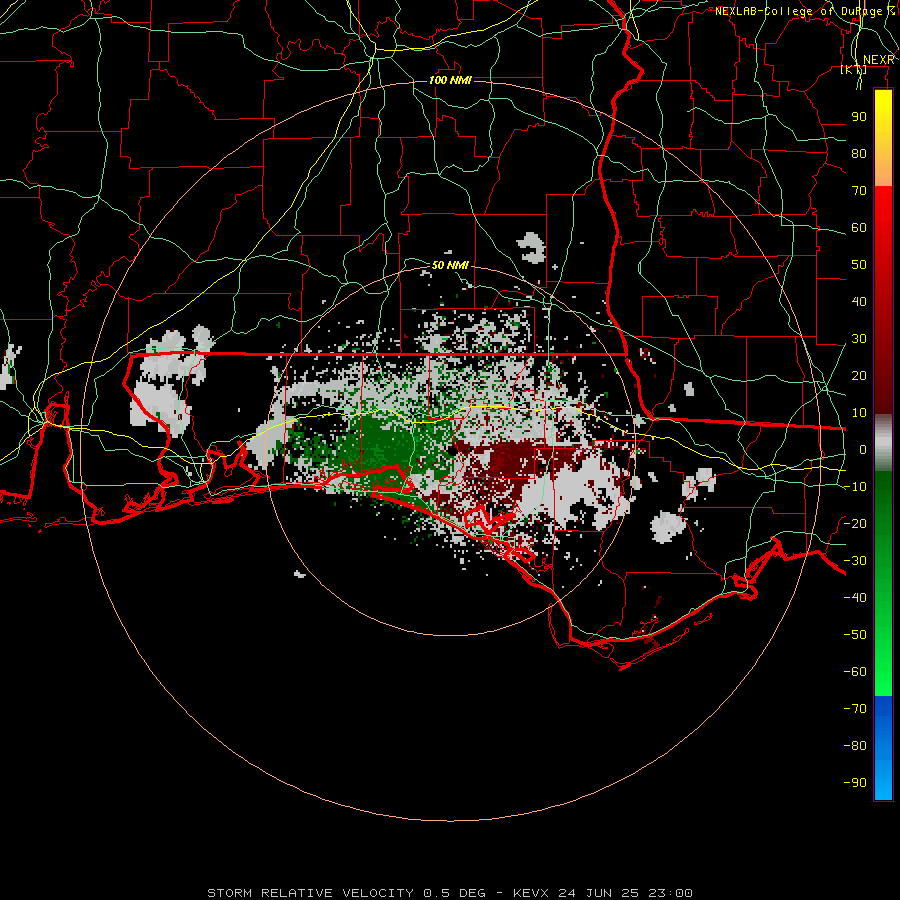Click the -40 value on the velocity scale
The image size is (900, 900).
(x=855, y=598)
